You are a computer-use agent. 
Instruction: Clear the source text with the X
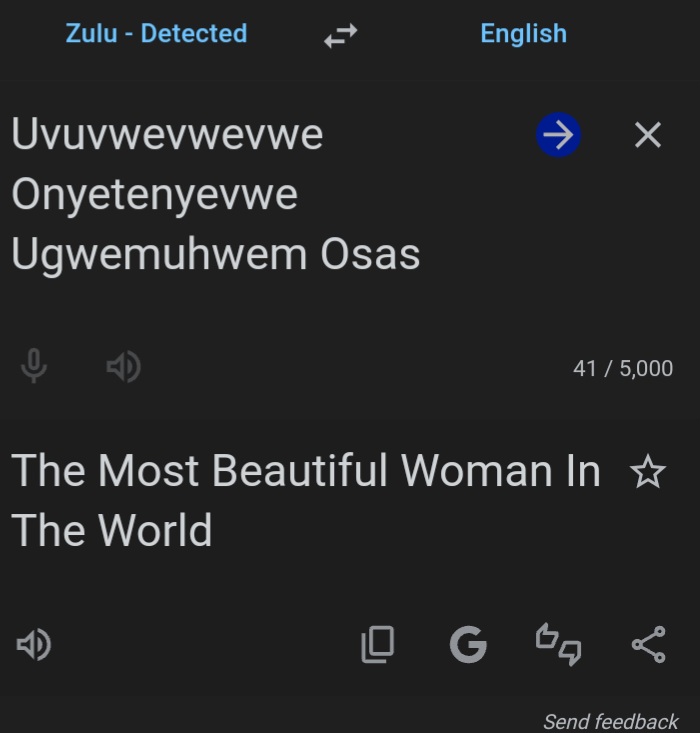[x=648, y=135]
